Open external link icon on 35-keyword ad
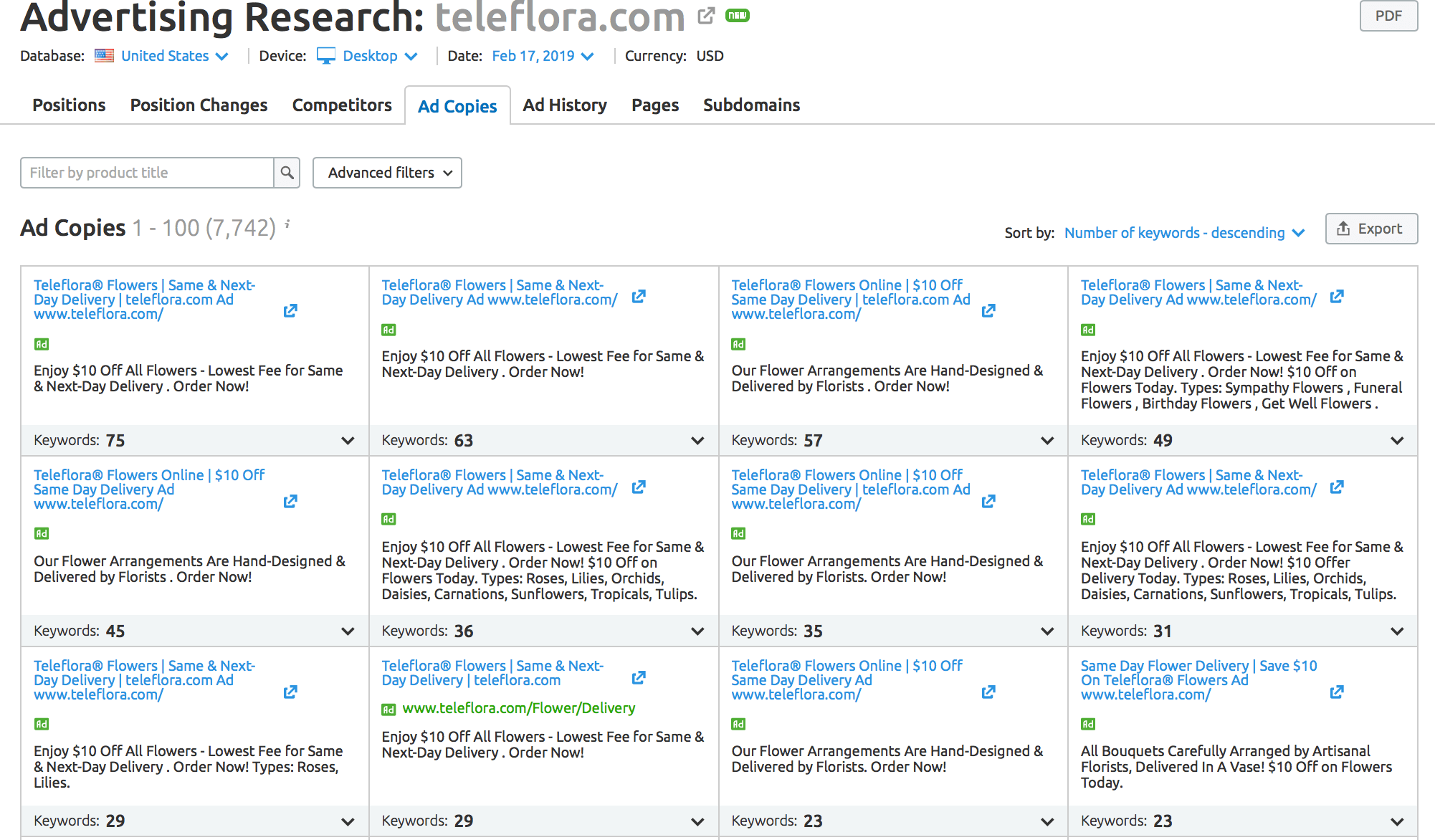 [x=988, y=501]
